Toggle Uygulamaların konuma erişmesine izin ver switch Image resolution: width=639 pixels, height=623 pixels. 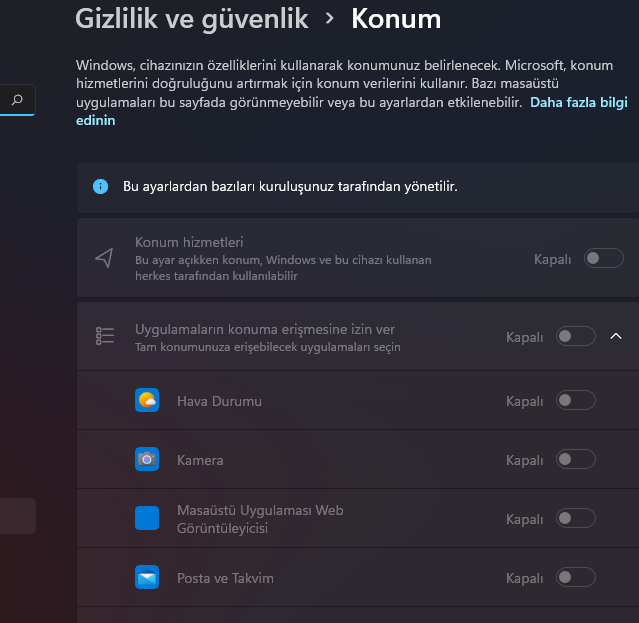(x=575, y=337)
